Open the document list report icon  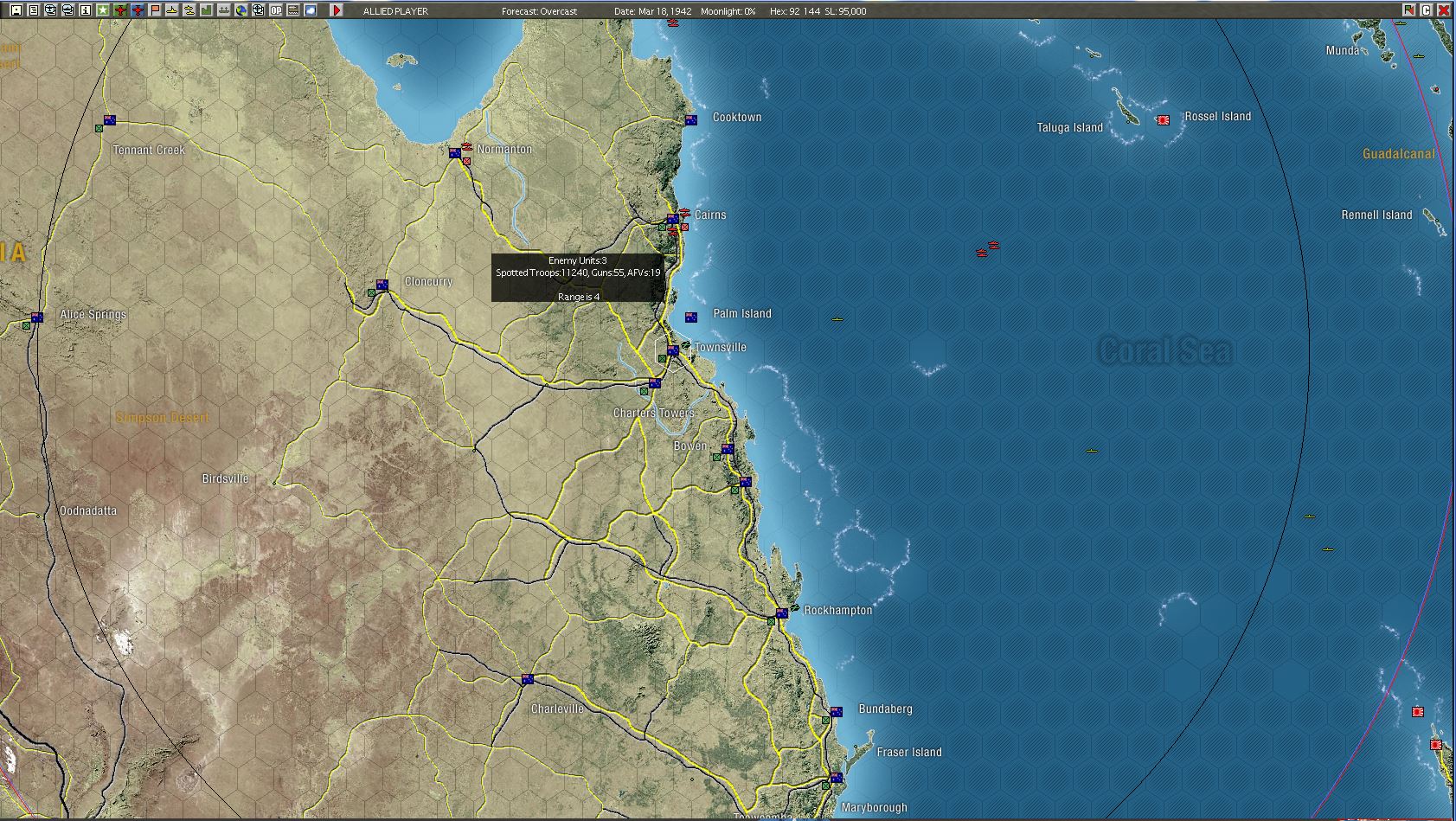click(33, 10)
